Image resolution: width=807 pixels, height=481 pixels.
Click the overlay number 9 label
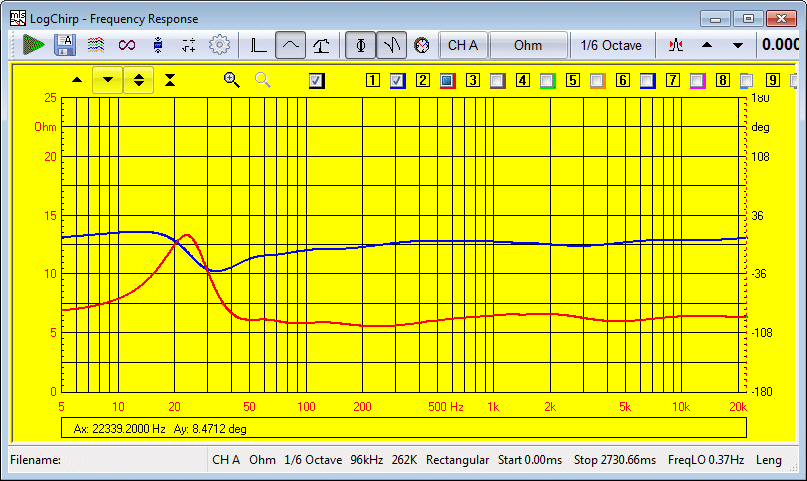773,80
